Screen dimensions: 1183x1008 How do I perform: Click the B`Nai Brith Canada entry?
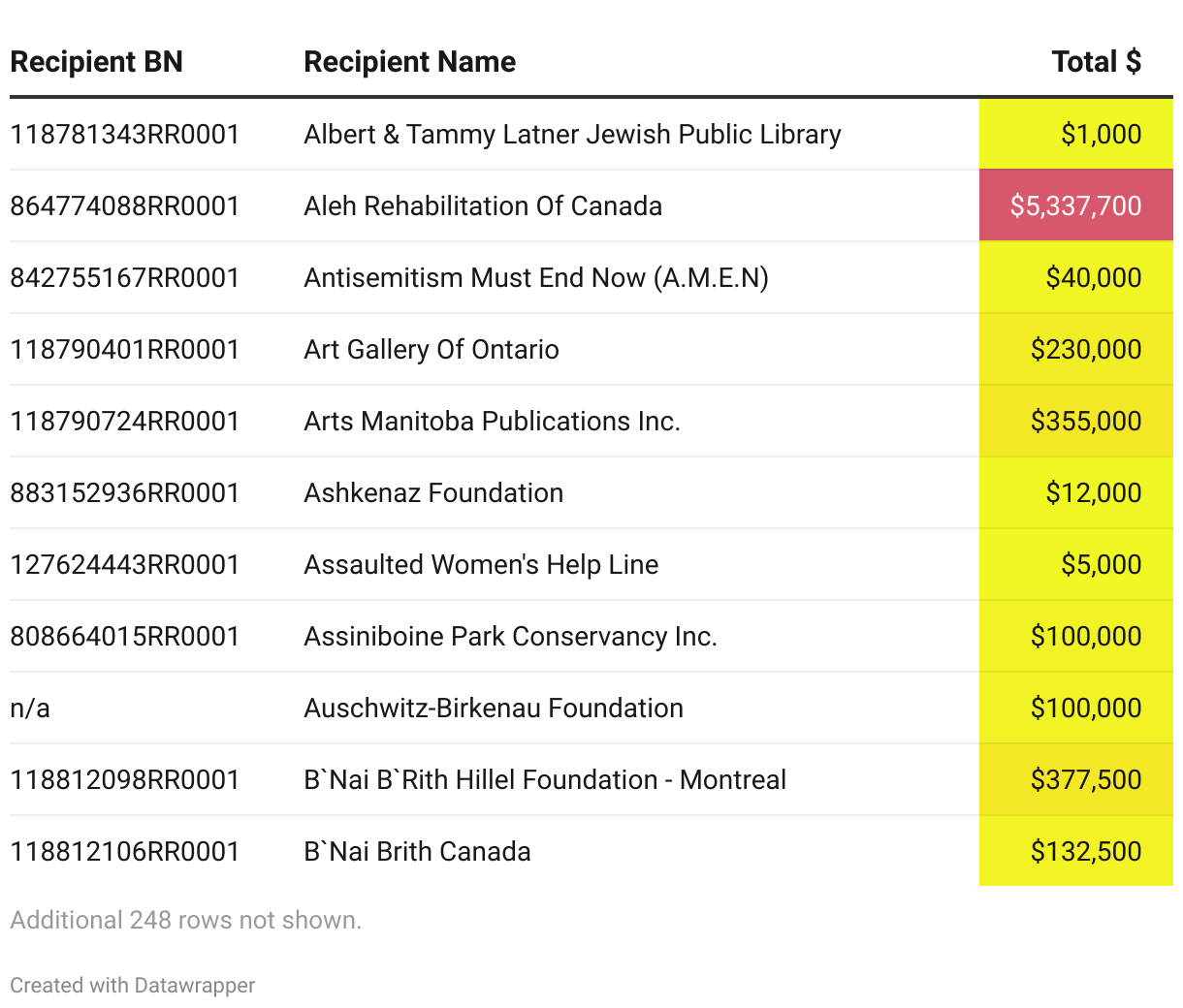point(417,851)
